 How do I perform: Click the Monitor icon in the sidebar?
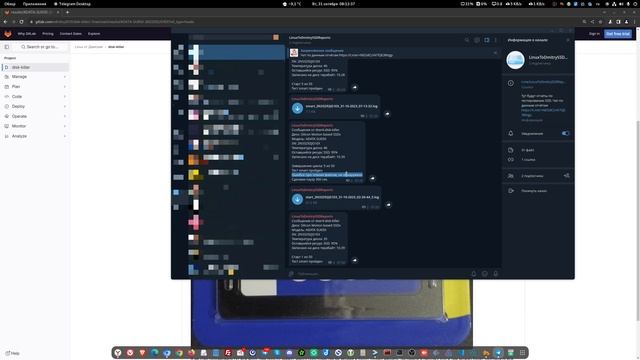coord(7,126)
